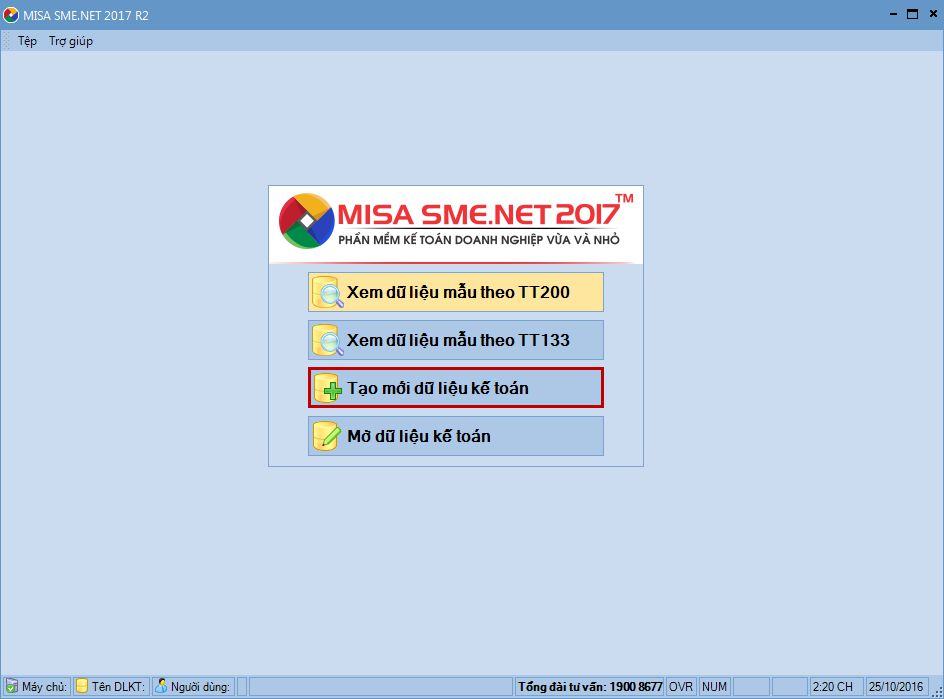The width and height of the screenshot is (944, 699).
Task: Click Xem dữ liệu mẫu theo TT200 button
Action: [456, 292]
